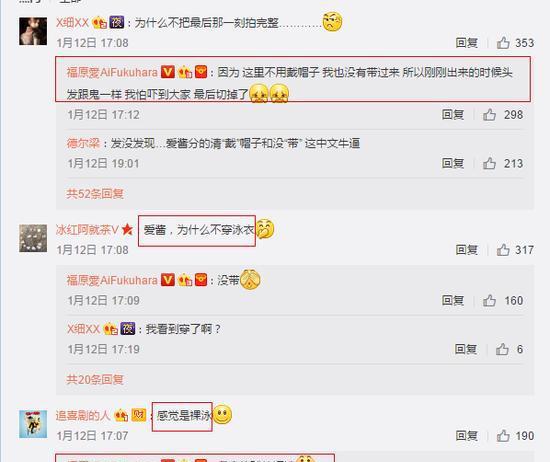Click the verified V badge next to 福原爱AiFukuhara in first reply

[x=168, y=72]
